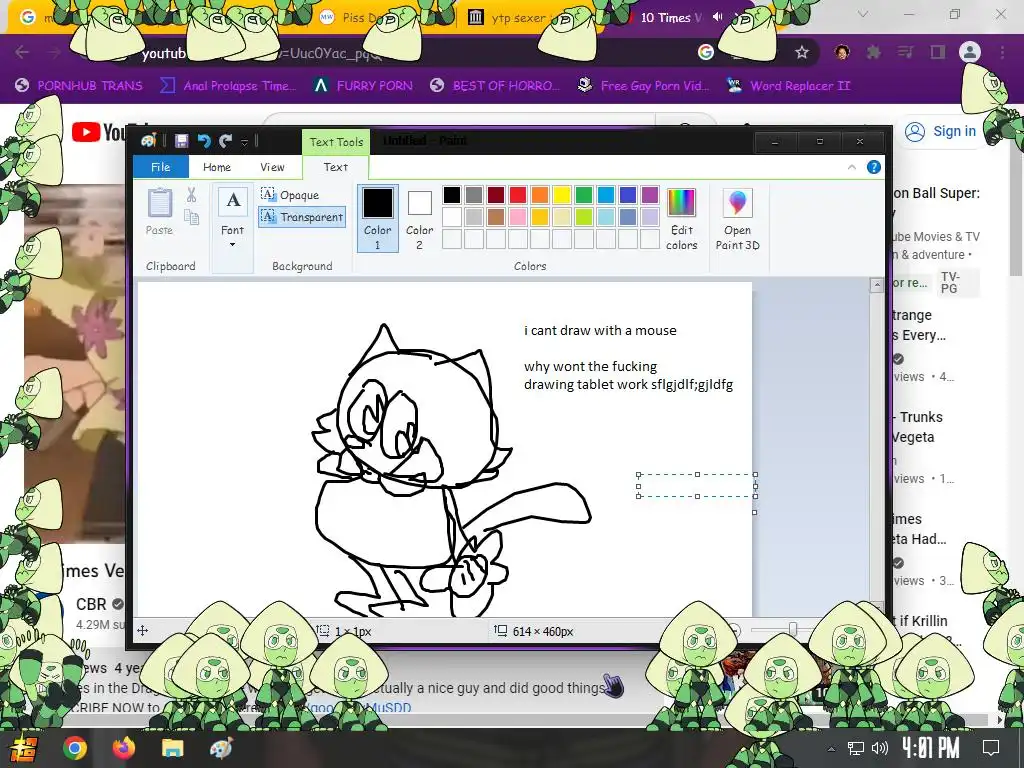Collapse the Paint ribbon with chevron
This screenshot has width=1024, height=768.
(x=852, y=167)
